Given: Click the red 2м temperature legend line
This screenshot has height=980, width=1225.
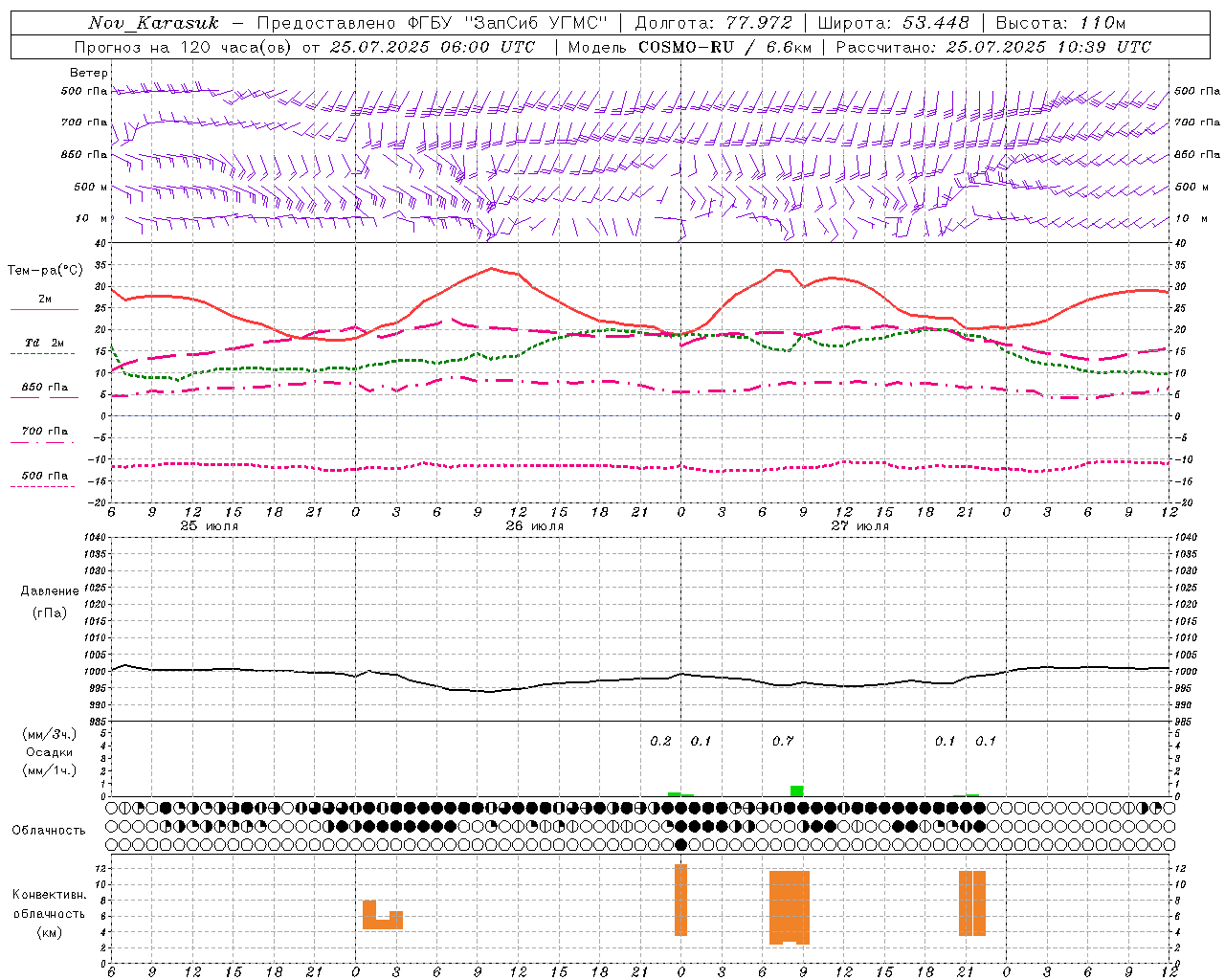Looking at the screenshot, I should pos(45,309).
